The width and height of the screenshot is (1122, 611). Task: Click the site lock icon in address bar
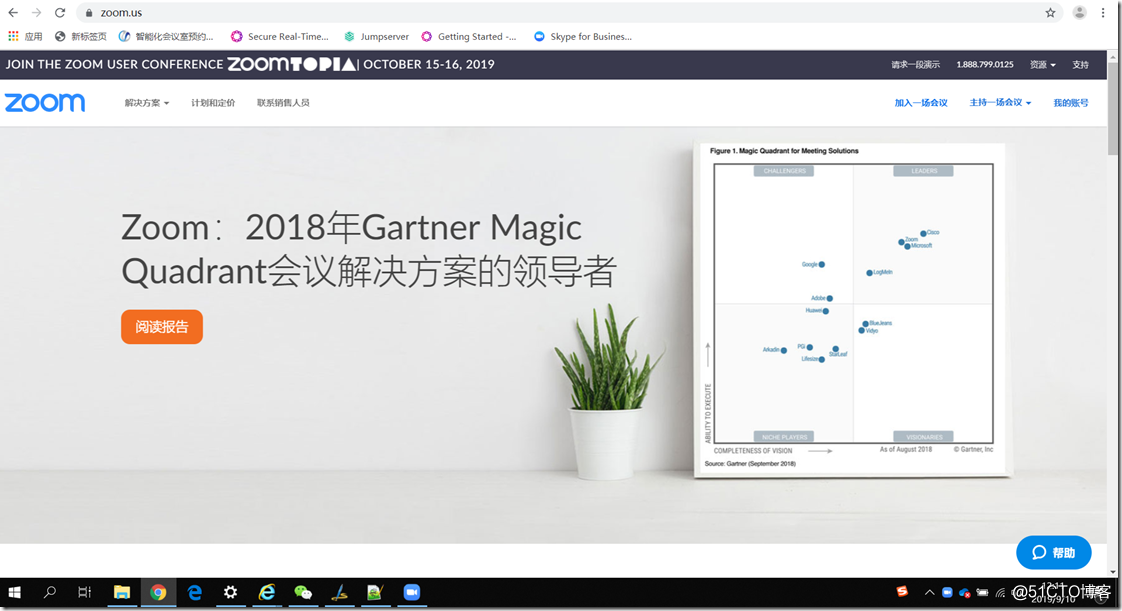point(89,13)
